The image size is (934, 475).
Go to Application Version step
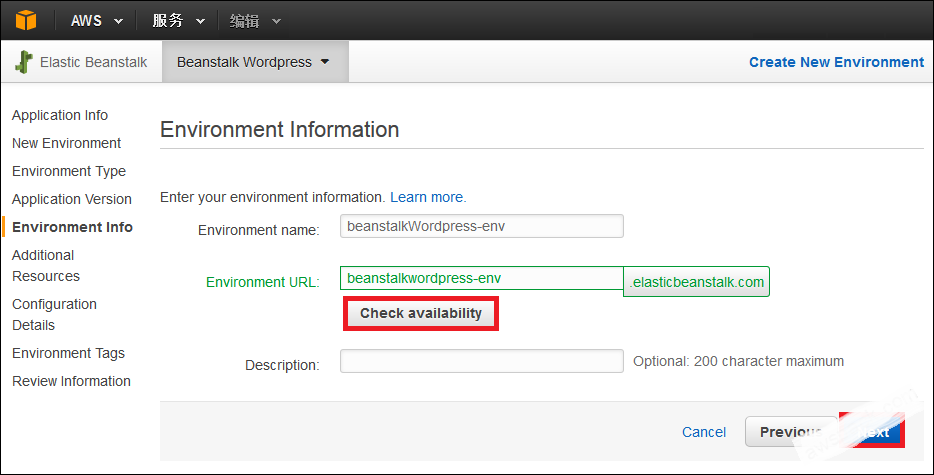(x=71, y=199)
